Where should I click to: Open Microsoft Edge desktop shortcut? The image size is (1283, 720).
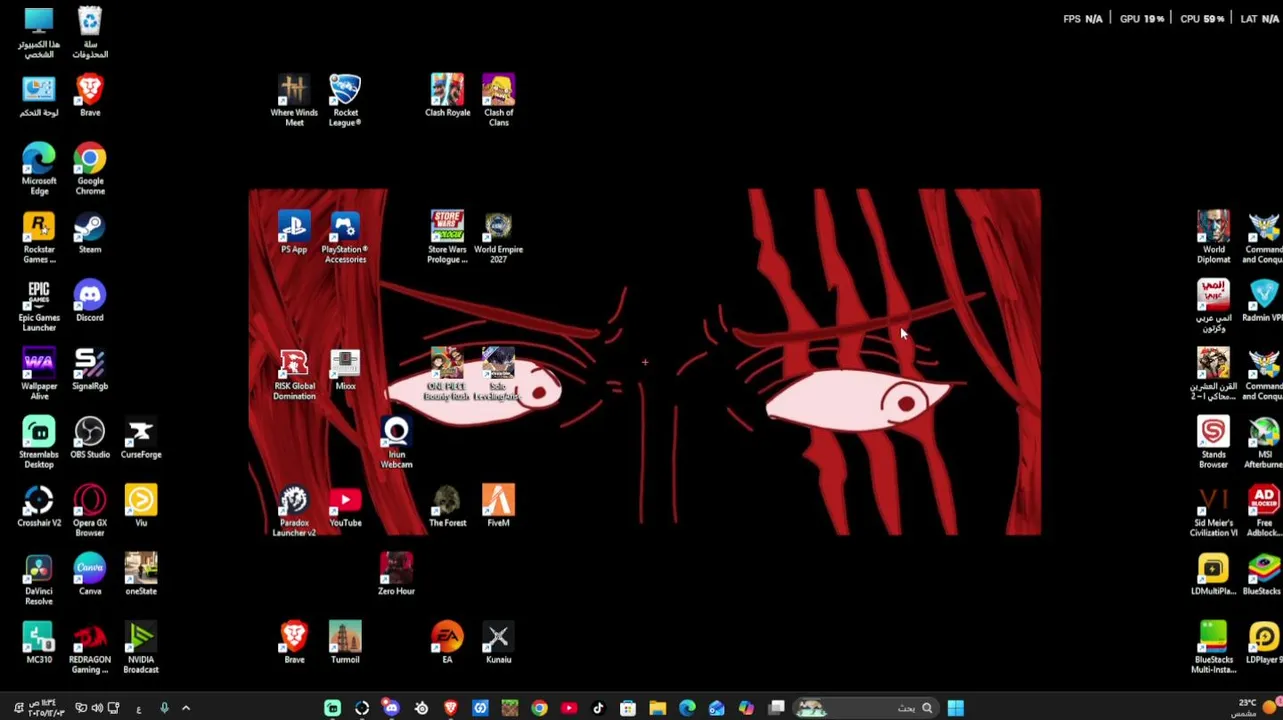(39, 168)
